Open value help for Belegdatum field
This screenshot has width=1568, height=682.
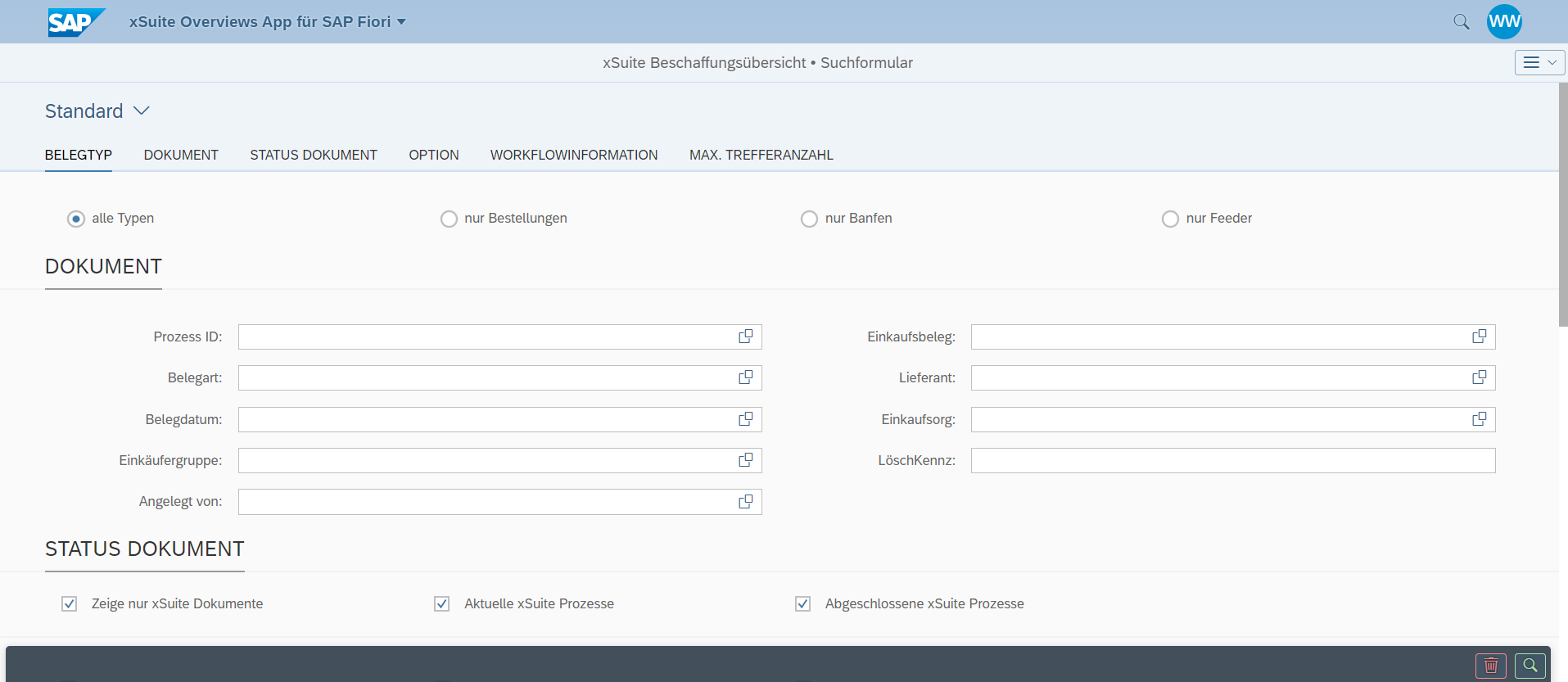(x=745, y=419)
